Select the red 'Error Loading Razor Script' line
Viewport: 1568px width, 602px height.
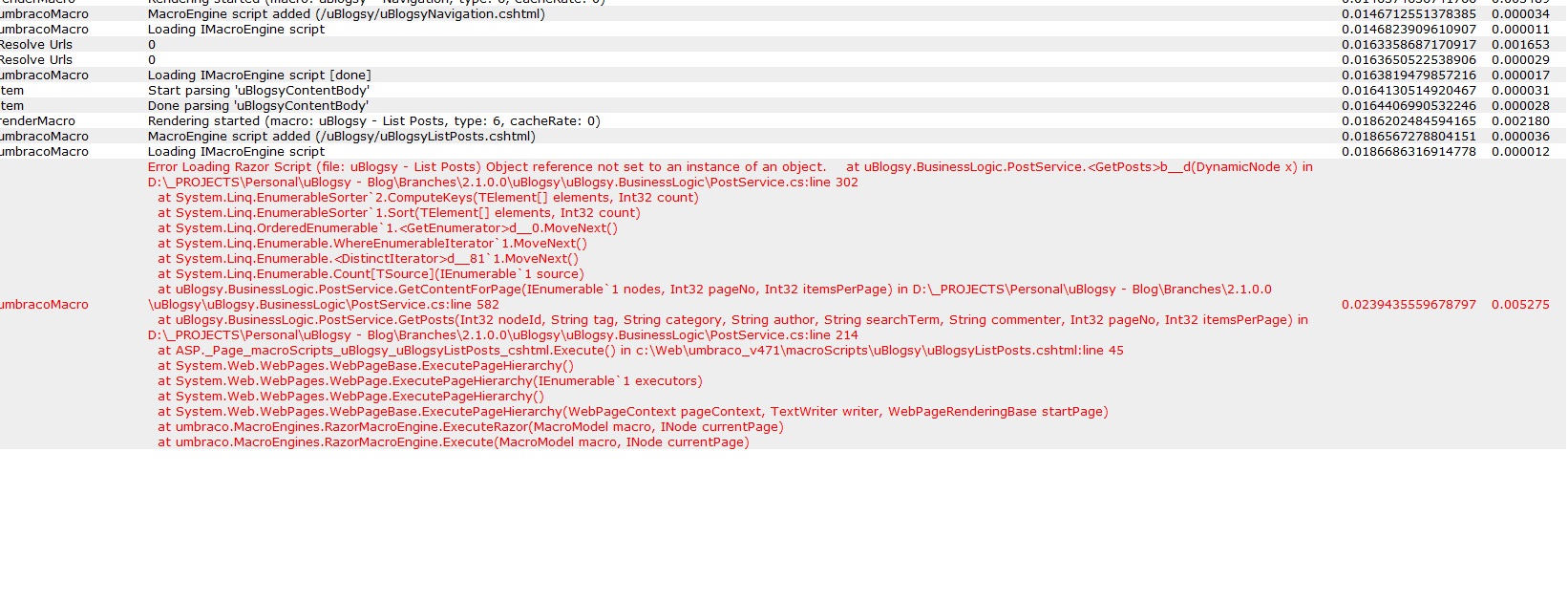(731, 167)
